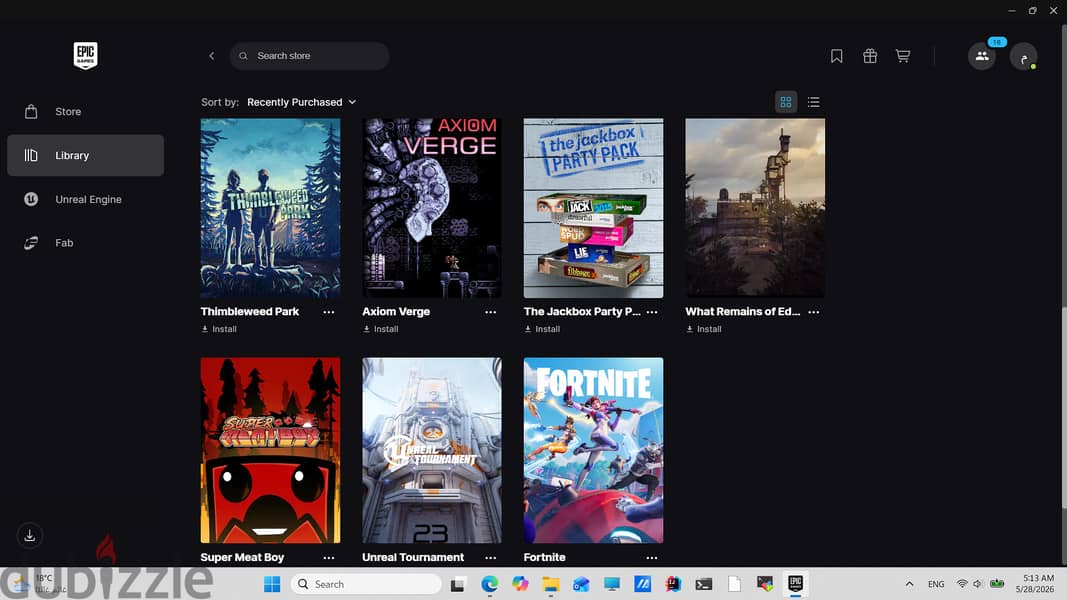This screenshot has height=600, width=1067.
Task: Click ENG language indicator
Action: click(936, 584)
